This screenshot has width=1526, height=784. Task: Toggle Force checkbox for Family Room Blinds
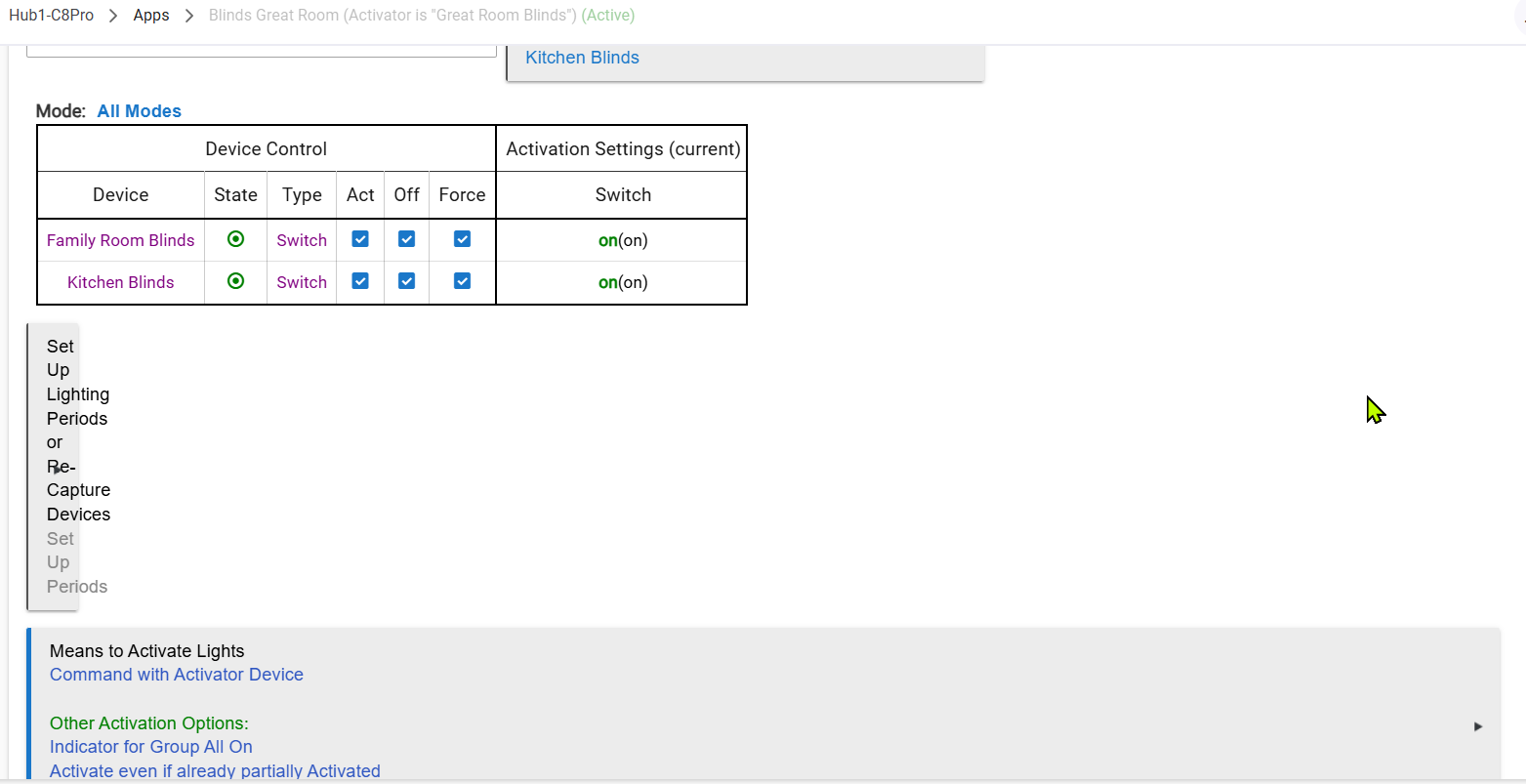point(463,239)
